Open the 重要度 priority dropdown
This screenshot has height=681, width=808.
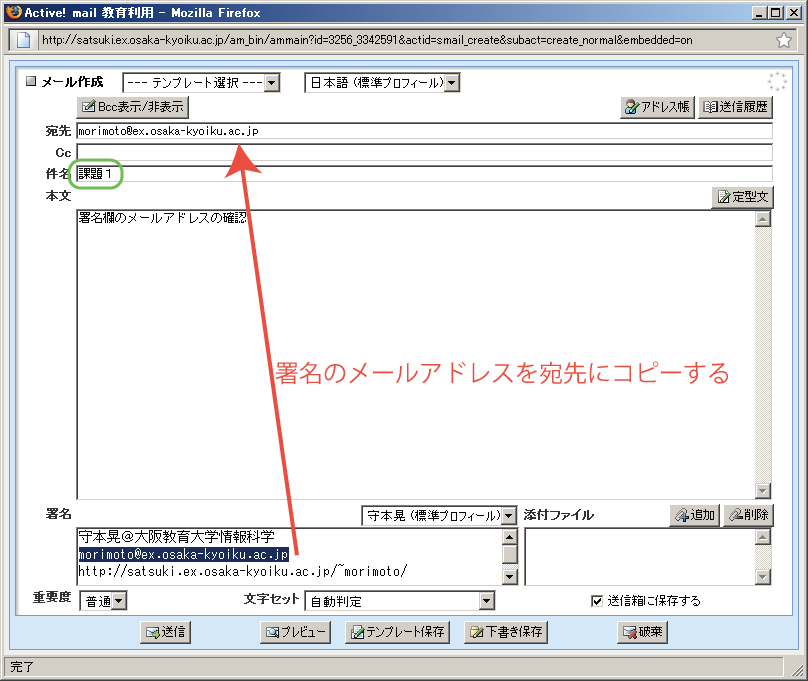104,601
